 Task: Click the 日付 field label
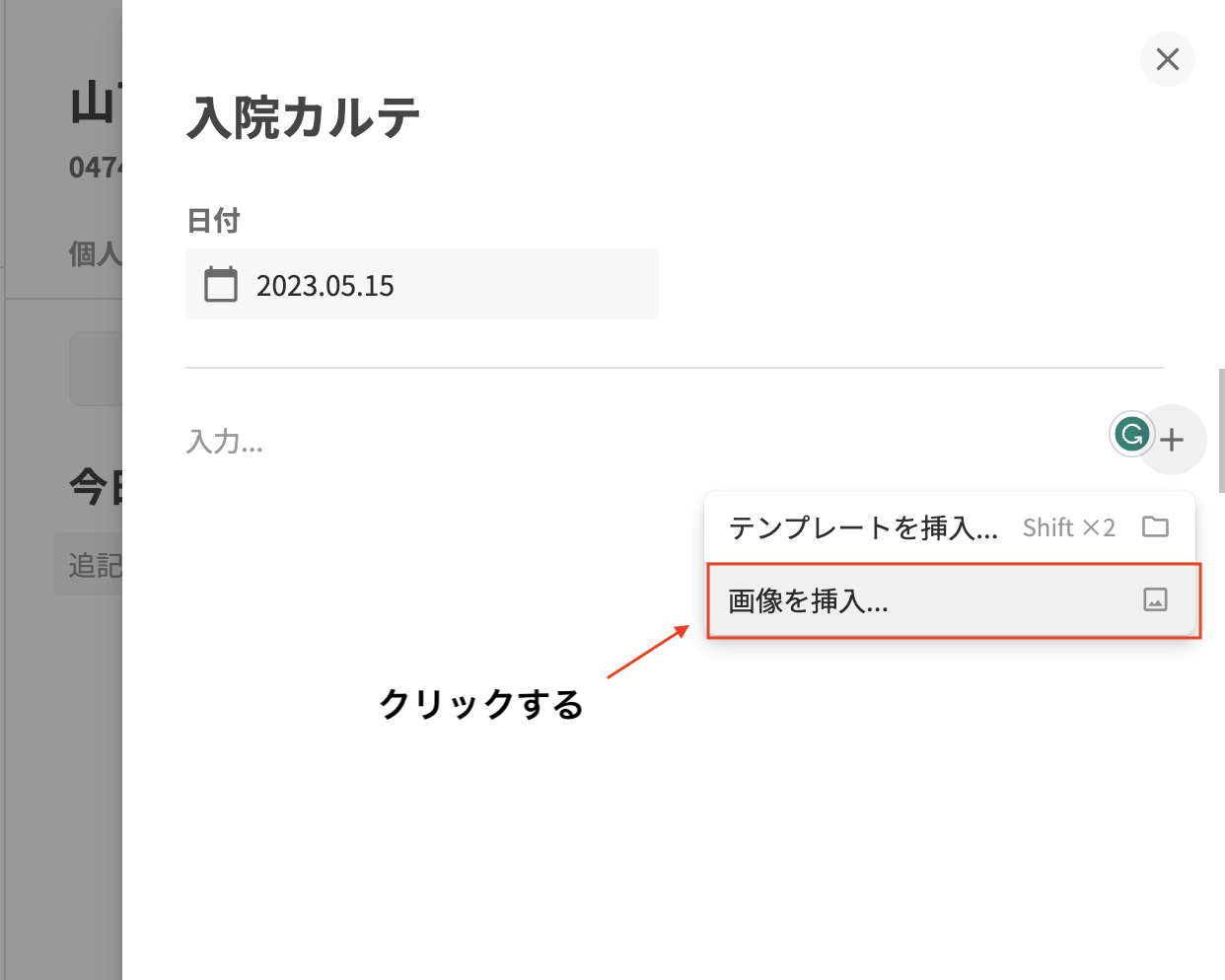213,221
